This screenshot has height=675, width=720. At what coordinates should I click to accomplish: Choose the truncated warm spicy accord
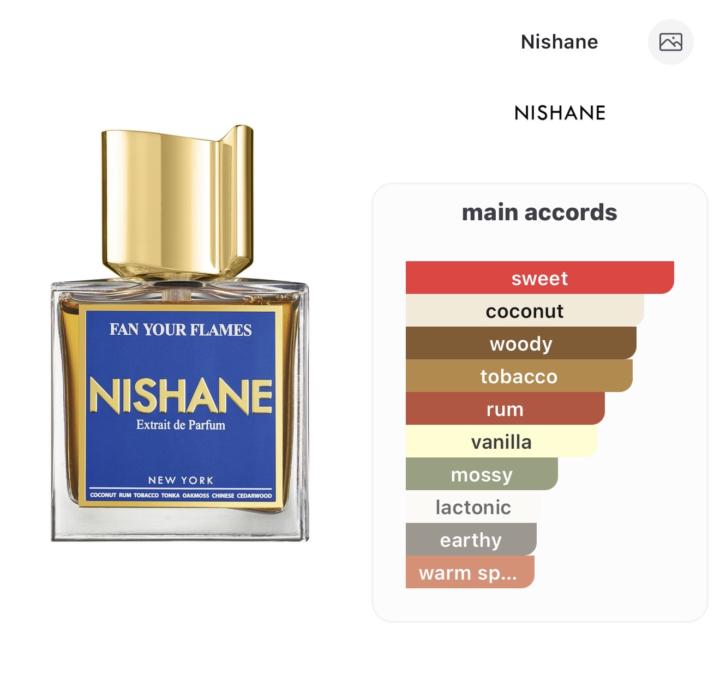click(470, 572)
